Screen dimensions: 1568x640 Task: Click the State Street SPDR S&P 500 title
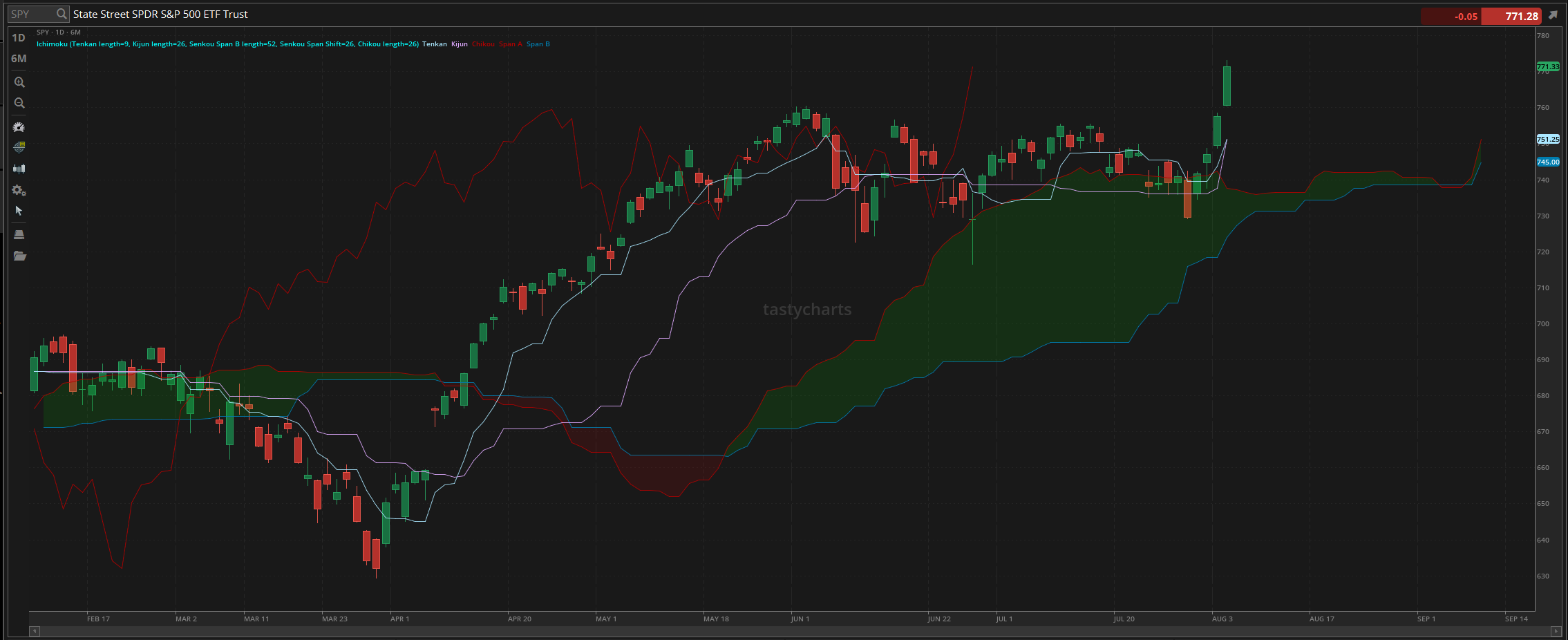pos(160,15)
